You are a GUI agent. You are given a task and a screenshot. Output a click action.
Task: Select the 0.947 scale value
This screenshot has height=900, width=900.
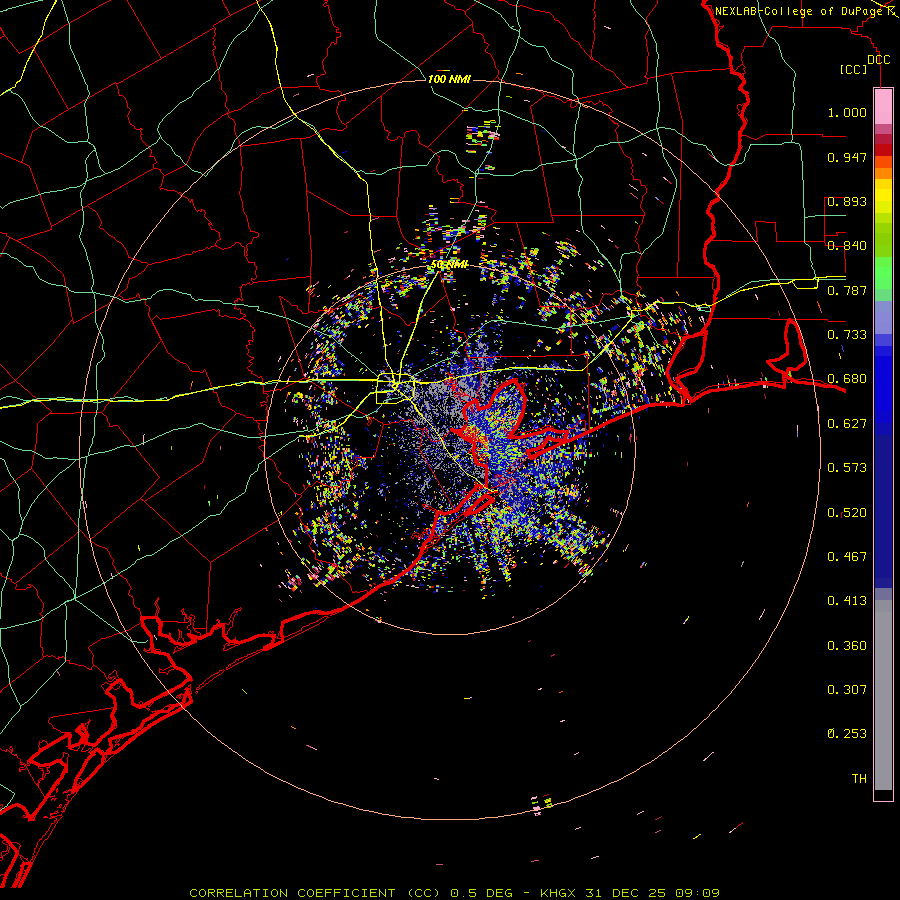(847, 157)
